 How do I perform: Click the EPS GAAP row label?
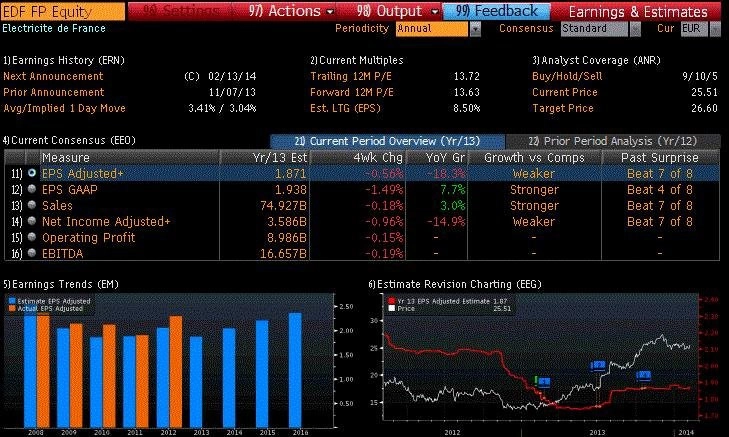[x=70, y=190]
